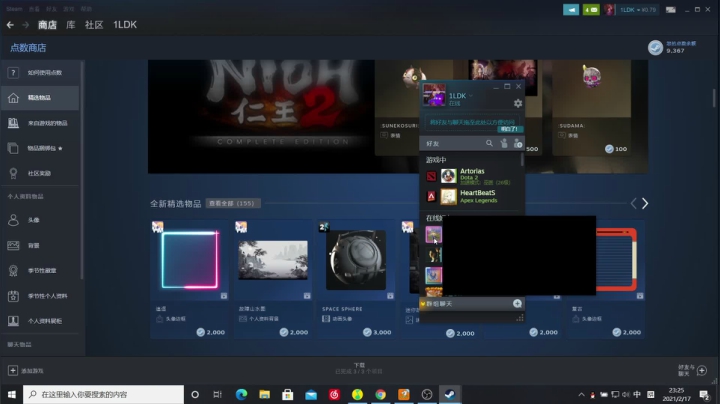This screenshot has width=720, height=404.
Task: Open the SPACE SPHERE animated avatar item
Action: click(356, 279)
